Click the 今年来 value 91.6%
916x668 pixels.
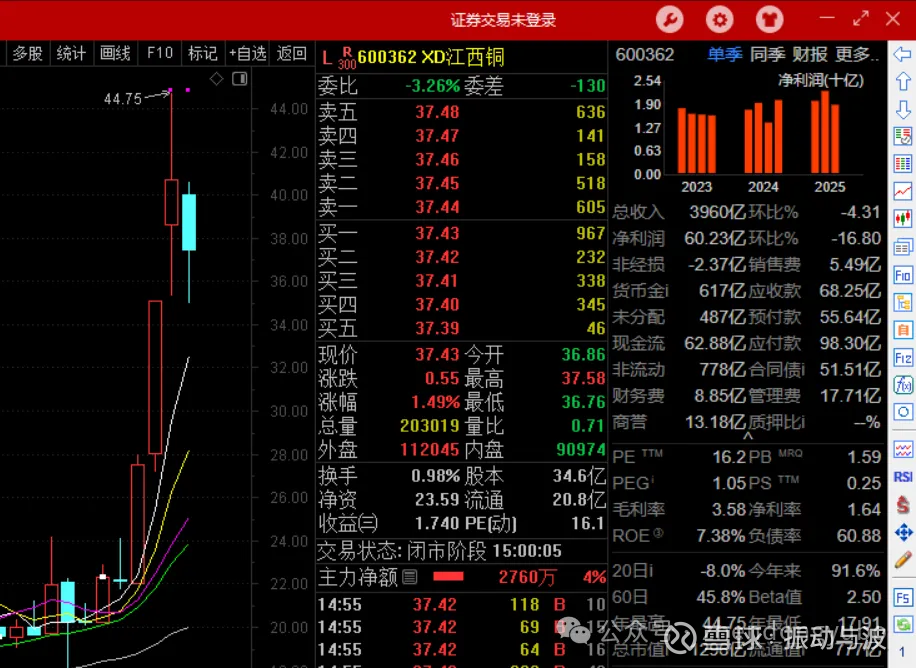pos(855,570)
